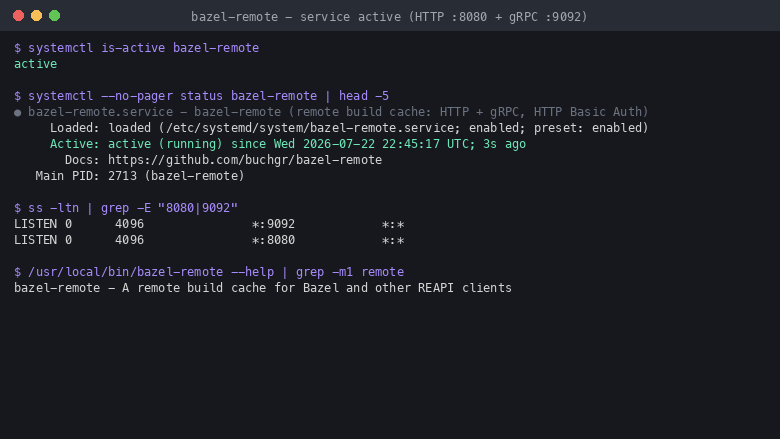Click the quoted pattern "8080|9092"
Image resolution: width=780 pixels, height=439 pixels.
point(197,208)
